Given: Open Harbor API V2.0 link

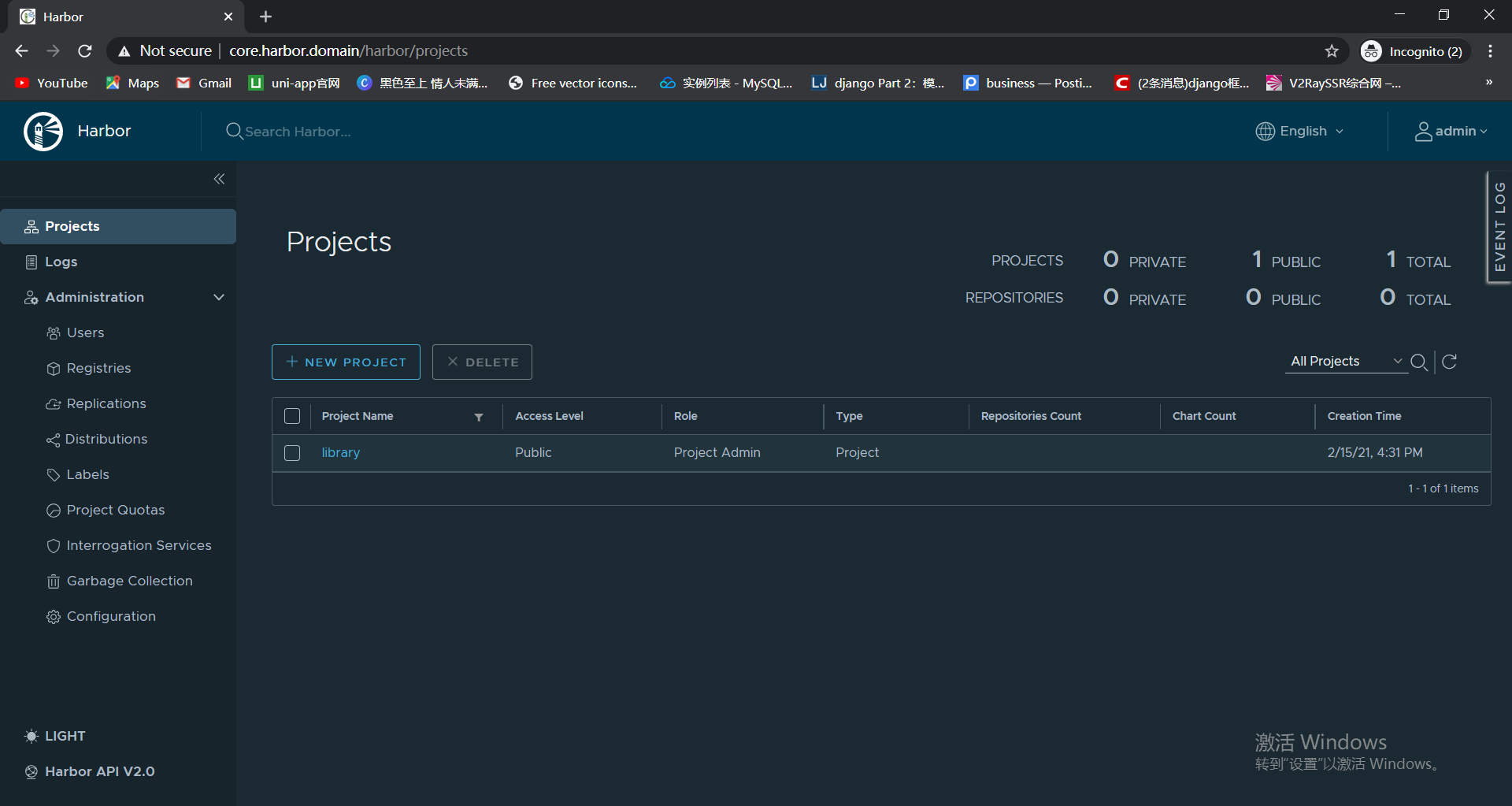Looking at the screenshot, I should click(90, 771).
